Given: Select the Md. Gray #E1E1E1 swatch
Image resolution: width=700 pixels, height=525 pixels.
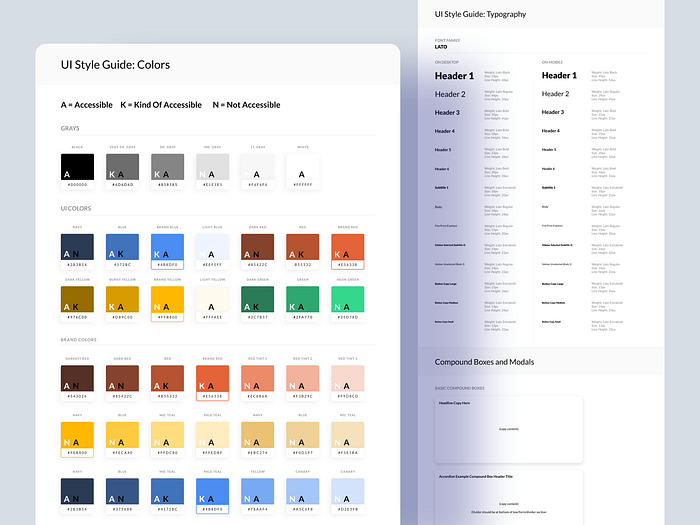Looking at the screenshot, I should [212, 171].
